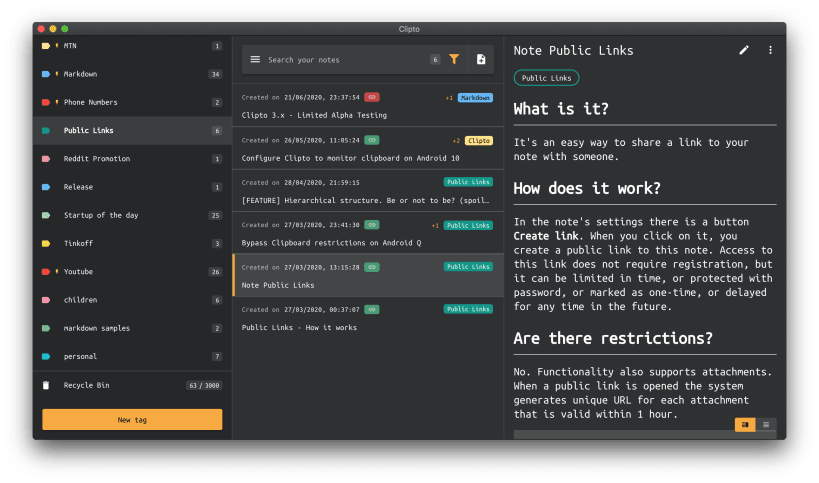
Task: Click the How does it work? heading
Action: (x=587, y=188)
